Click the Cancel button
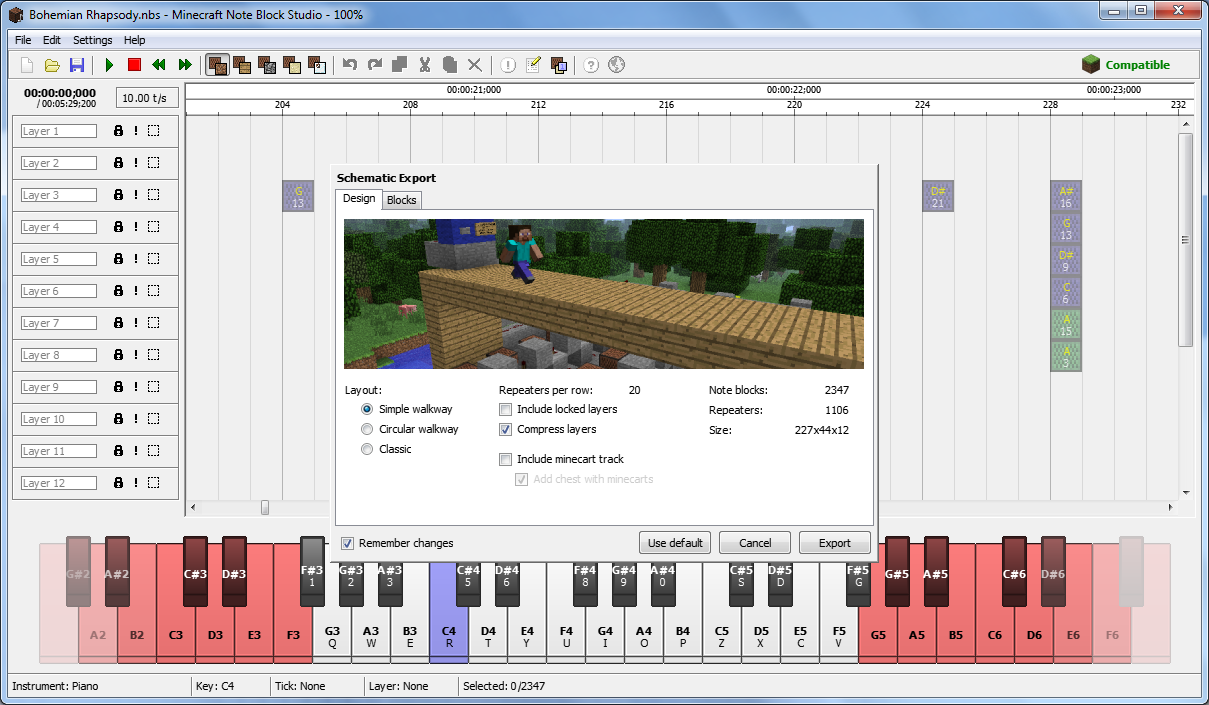Viewport: 1209px width, 705px height. (x=755, y=543)
